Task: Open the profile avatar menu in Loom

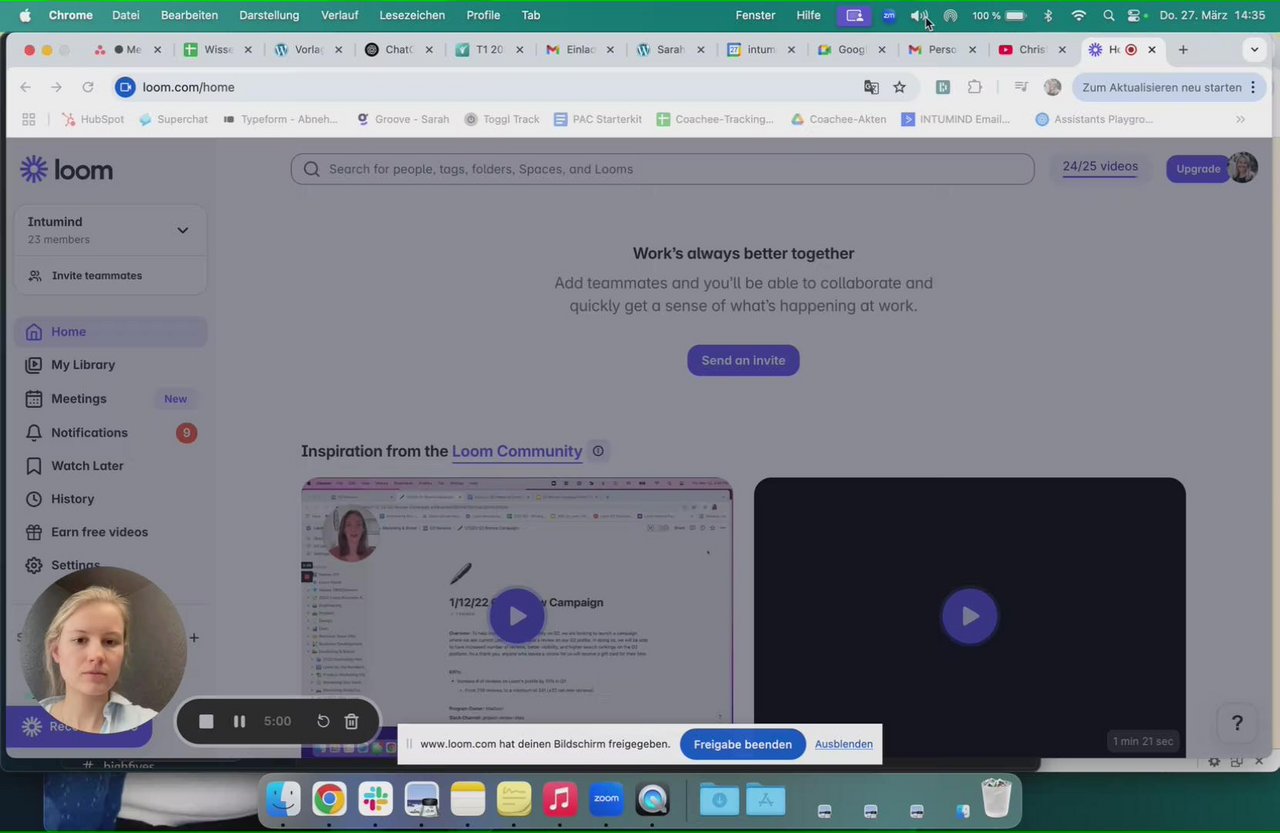Action: coord(1243,168)
